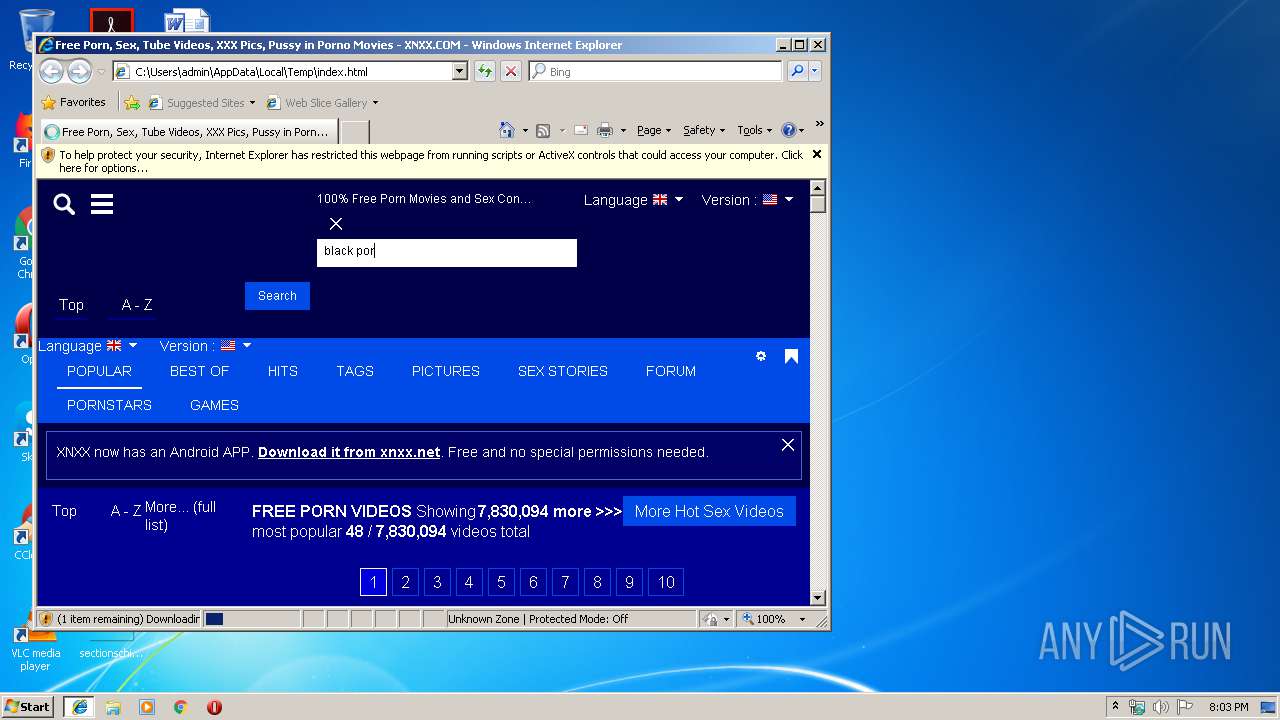1280x720 pixels.
Task: Select the BEST OF tab
Action: coord(199,371)
